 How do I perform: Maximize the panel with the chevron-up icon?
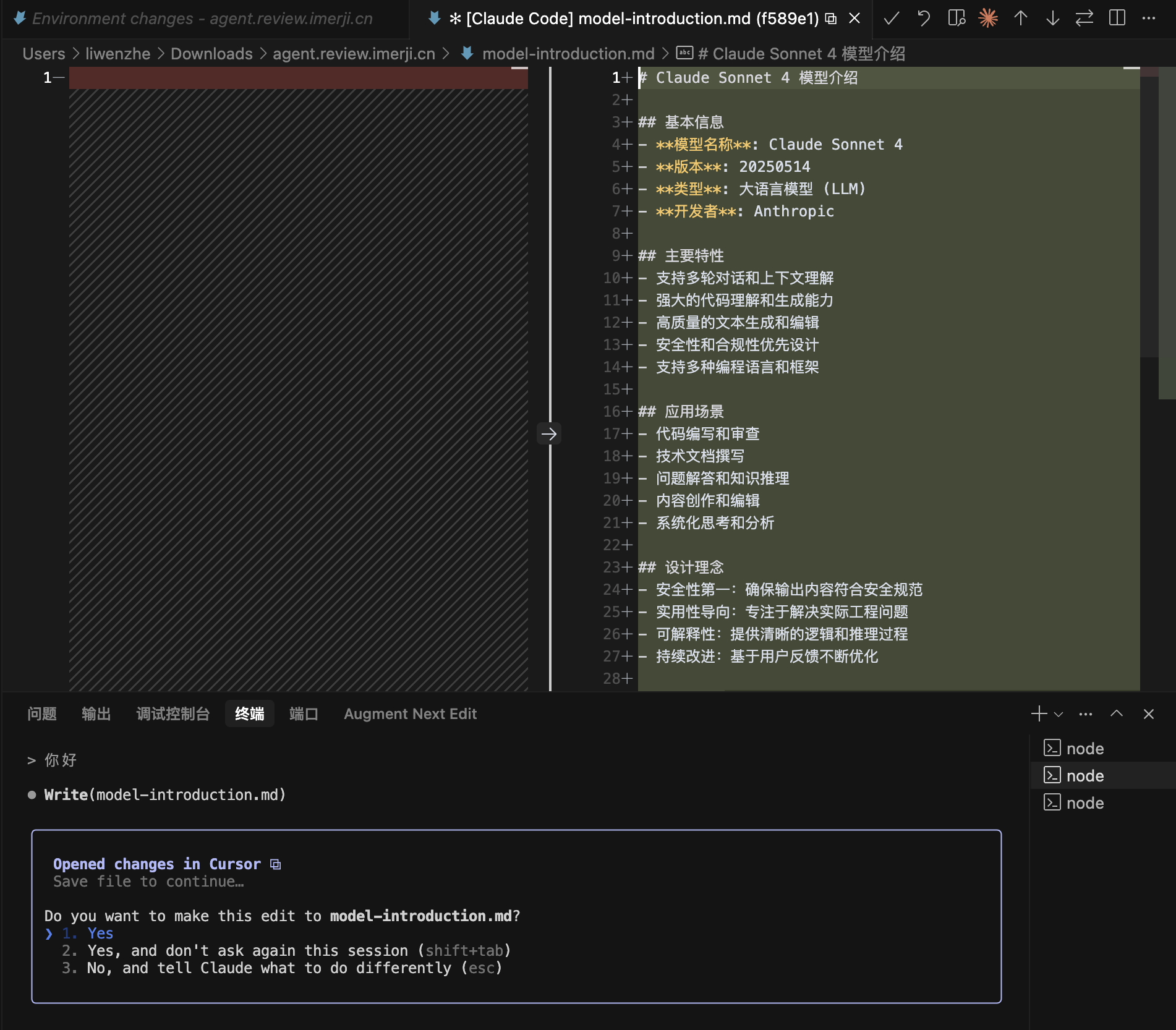[x=1117, y=713]
